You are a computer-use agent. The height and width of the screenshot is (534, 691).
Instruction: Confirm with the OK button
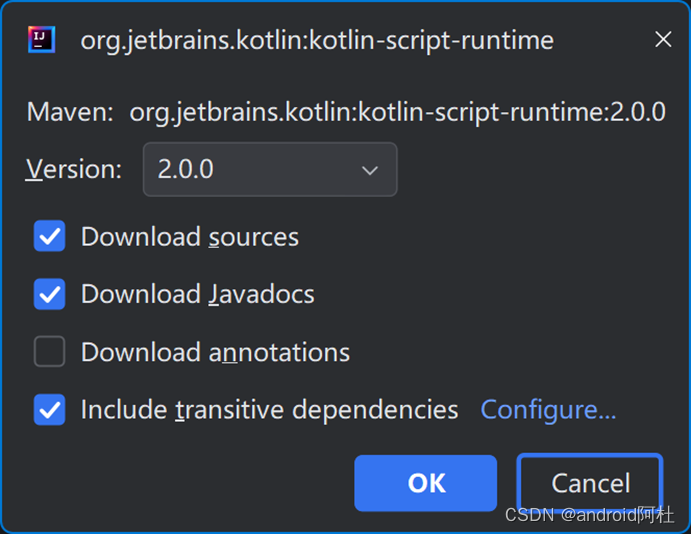coord(426,483)
